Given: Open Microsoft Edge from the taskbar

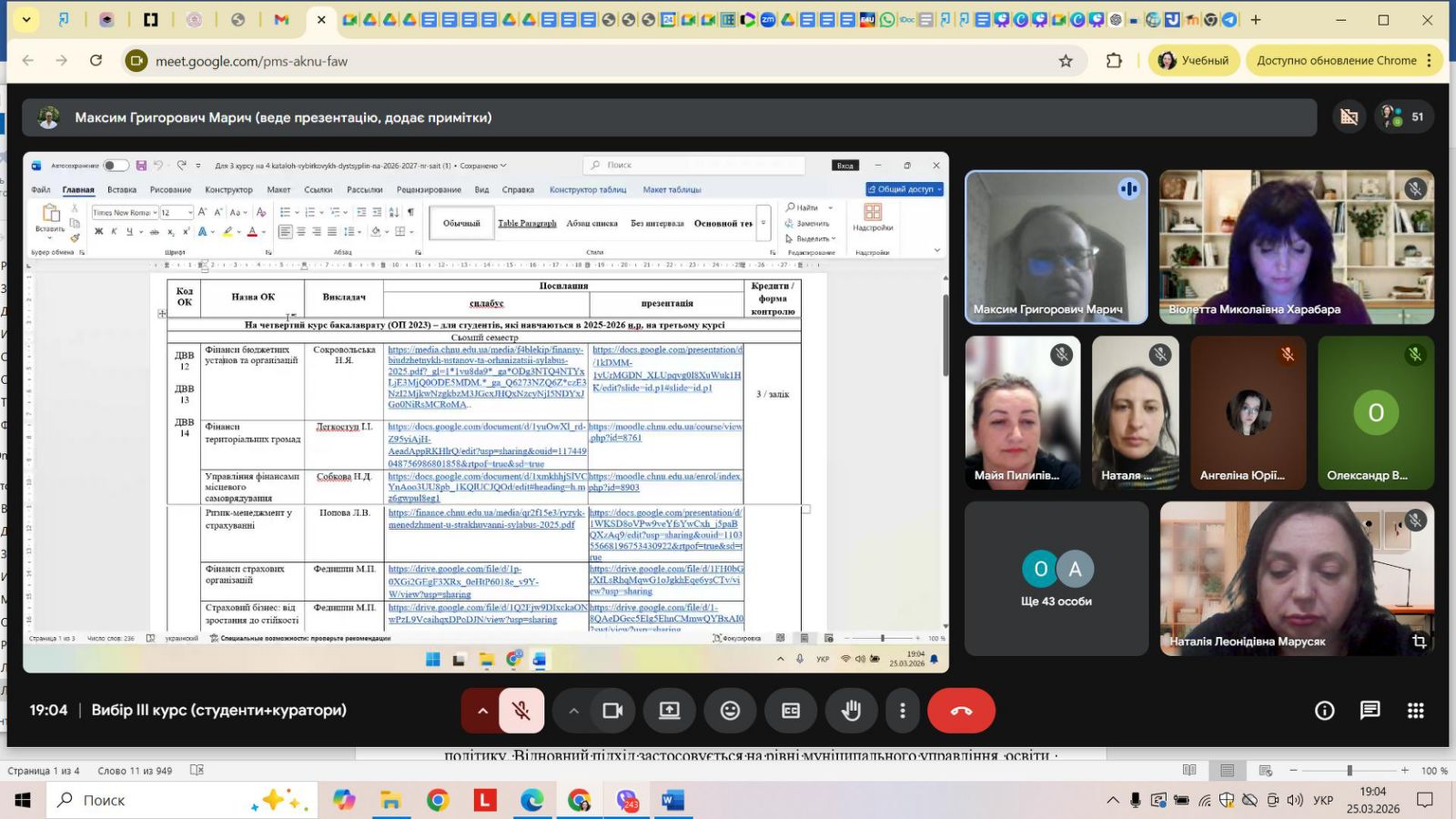Looking at the screenshot, I should point(532,801).
